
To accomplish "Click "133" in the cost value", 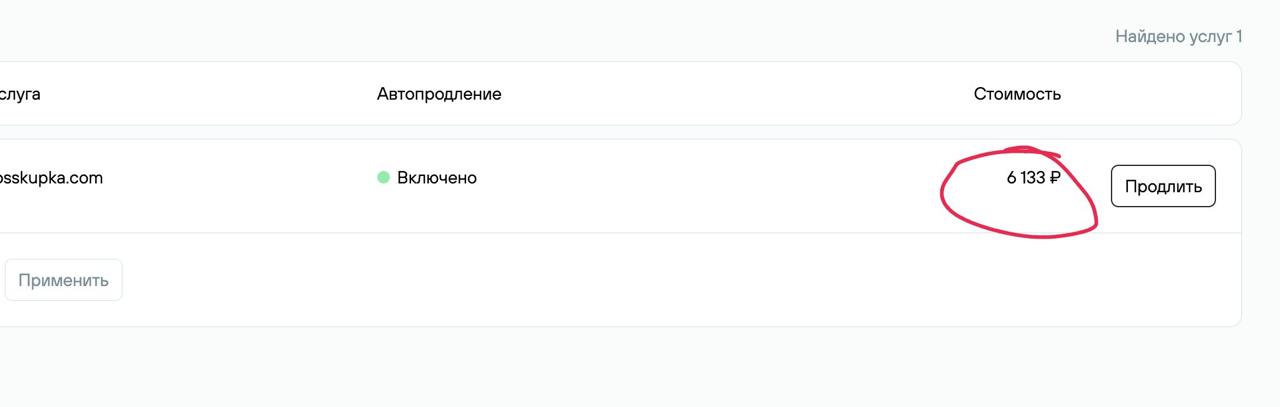I will tap(1032, 178).
